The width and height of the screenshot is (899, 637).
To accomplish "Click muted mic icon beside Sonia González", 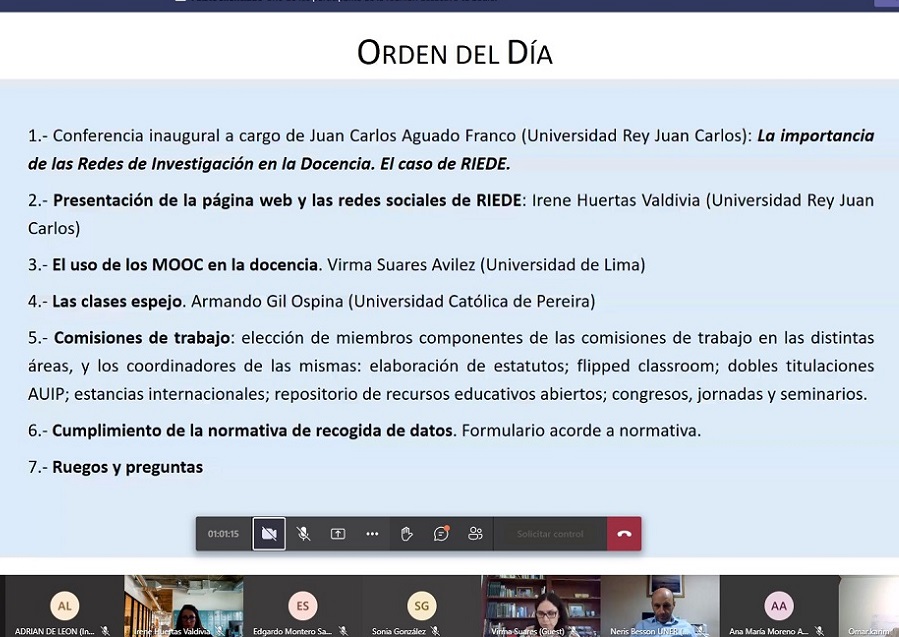I will click(436, 631).
